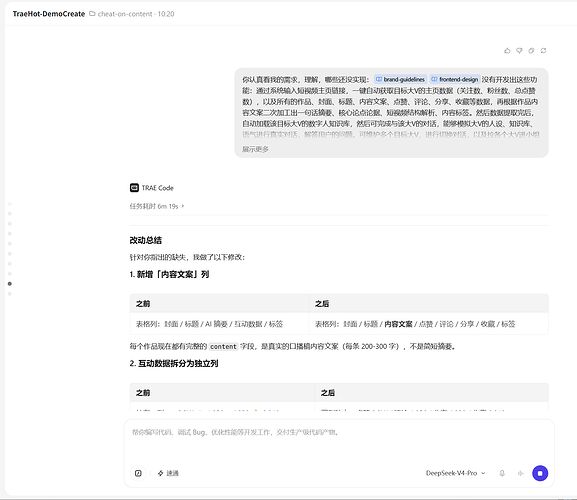This screenshot has width=577, height=500.
Task: Click the text 针对你指出的缺失
Action: (159, 257)
